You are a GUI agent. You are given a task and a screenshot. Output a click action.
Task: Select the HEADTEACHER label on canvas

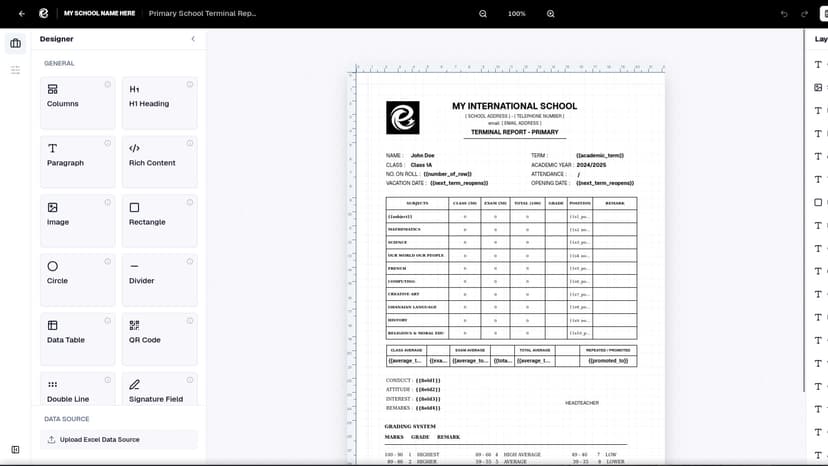point(582,403)
